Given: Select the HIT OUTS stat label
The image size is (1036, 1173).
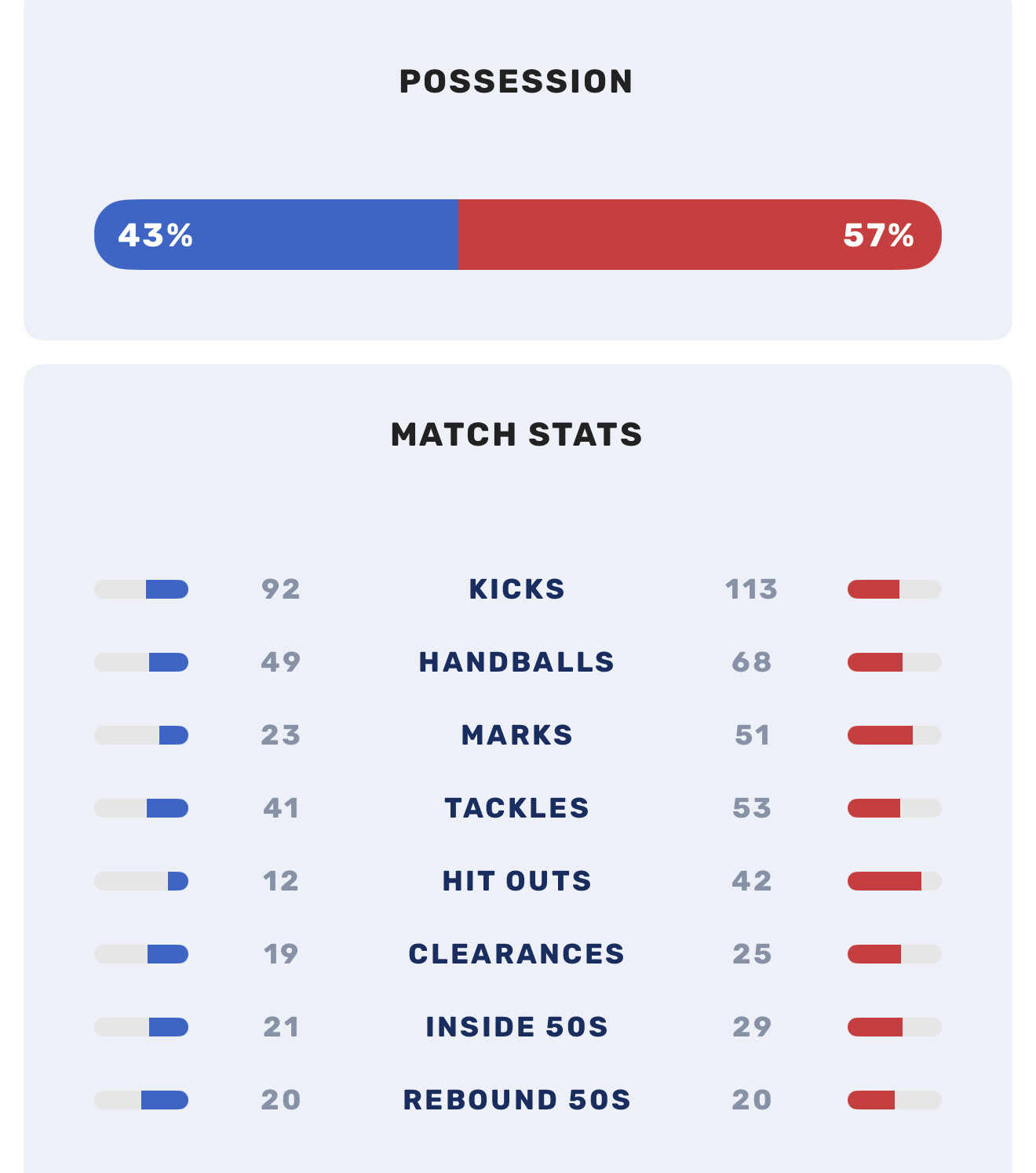Looking at the screenshot, I should click(516, 881).
